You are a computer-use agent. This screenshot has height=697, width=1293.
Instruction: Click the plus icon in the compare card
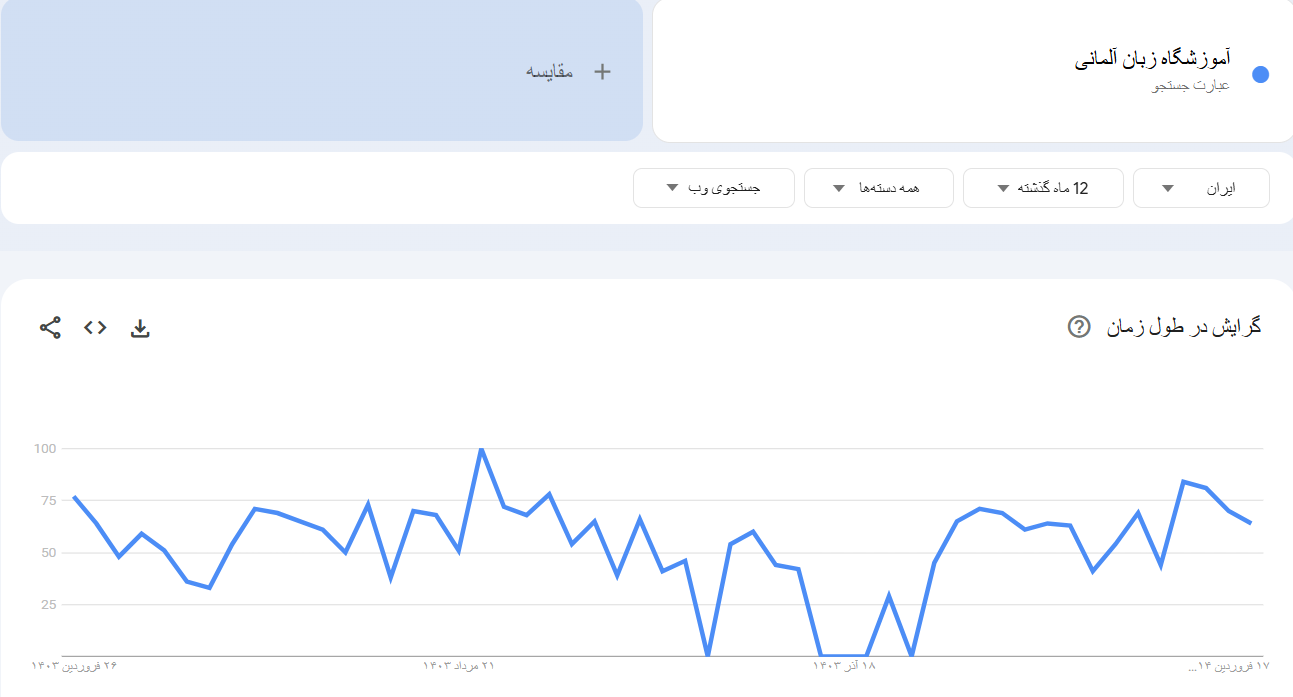tap(602, 72)
